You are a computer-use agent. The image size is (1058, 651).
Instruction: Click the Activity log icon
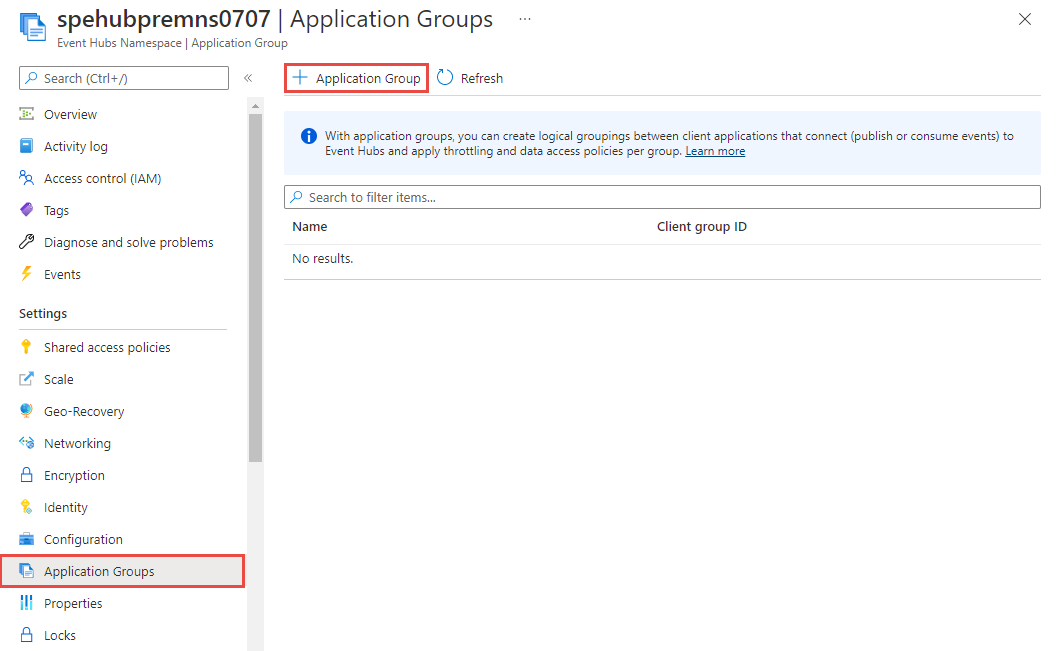(x=26, y=146)
